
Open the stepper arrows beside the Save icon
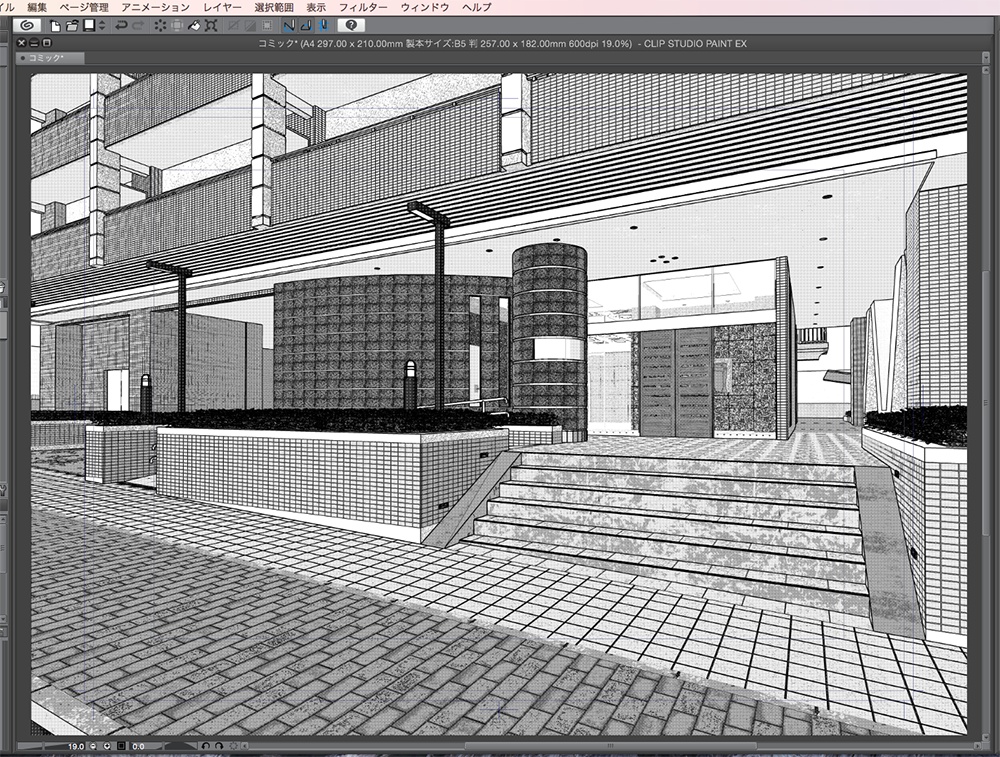click(x=101, y=27)
